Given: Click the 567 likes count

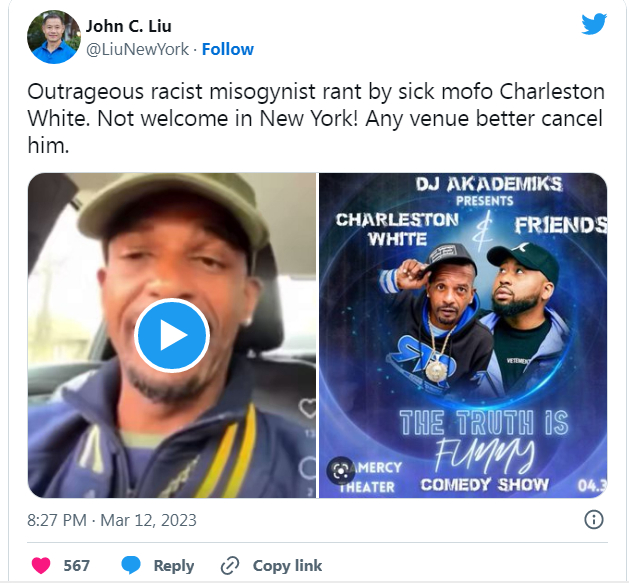Looking at the screenshot, I should coord(77,565).
